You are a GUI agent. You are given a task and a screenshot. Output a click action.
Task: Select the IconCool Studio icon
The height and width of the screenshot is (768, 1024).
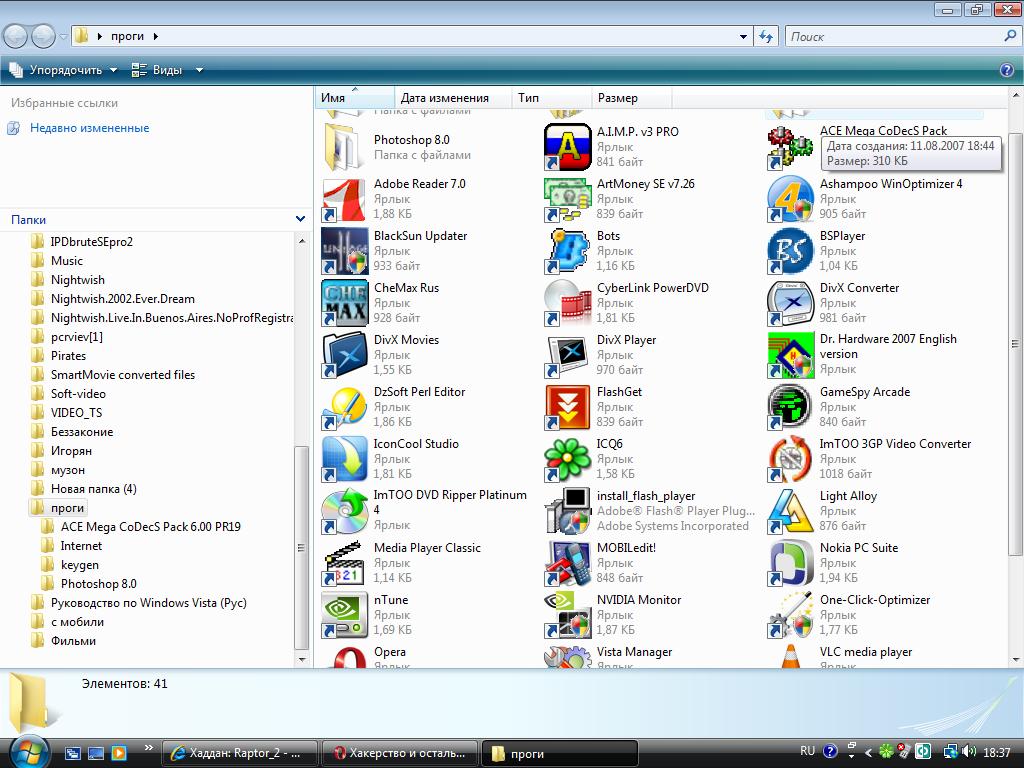[x=344, y=459]
